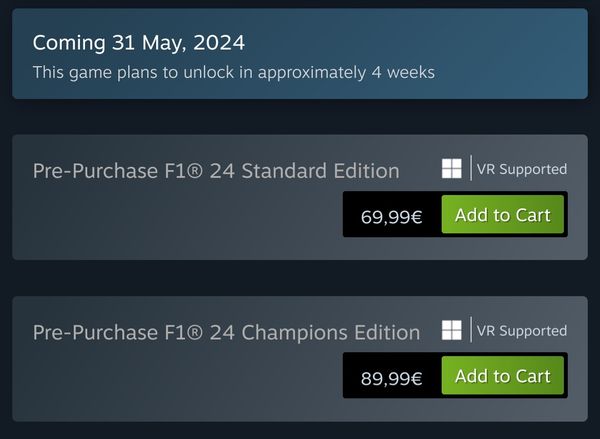Click empty area of Champions Edition panel
Screen dimensions: 600x439
pos(172,387)
